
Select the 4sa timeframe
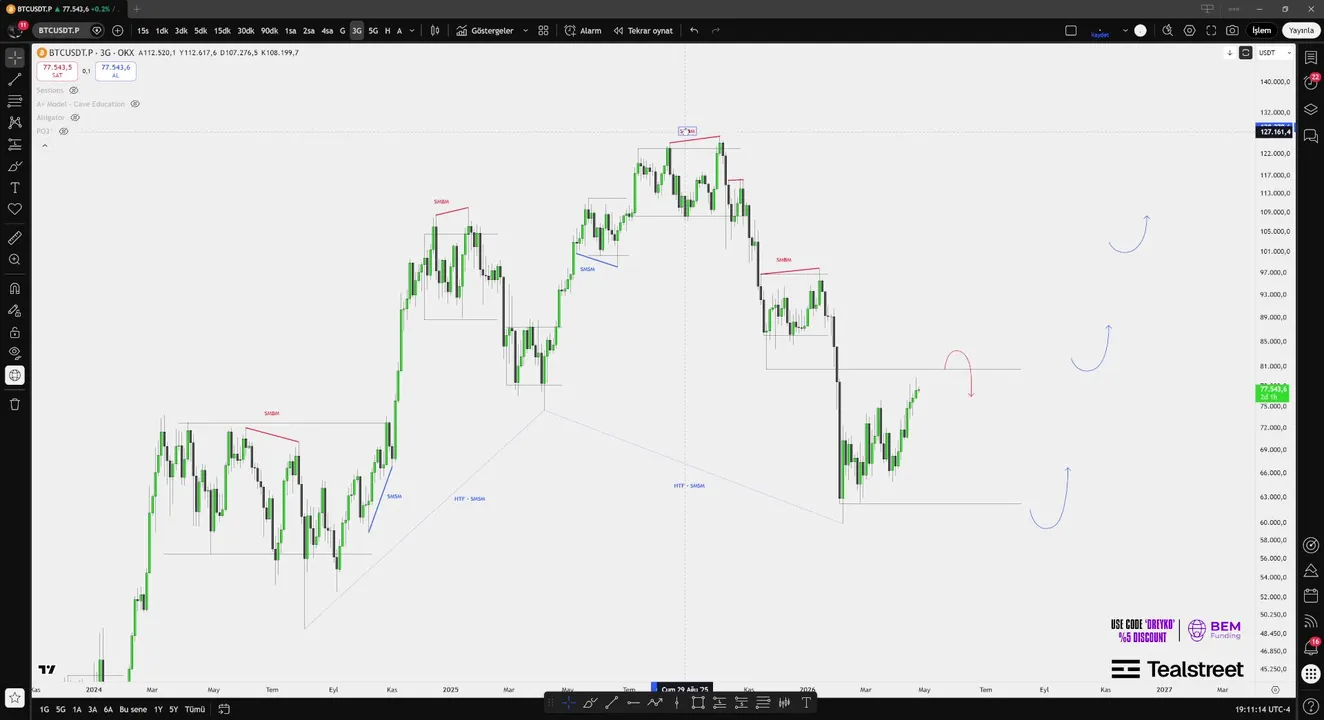327,30
